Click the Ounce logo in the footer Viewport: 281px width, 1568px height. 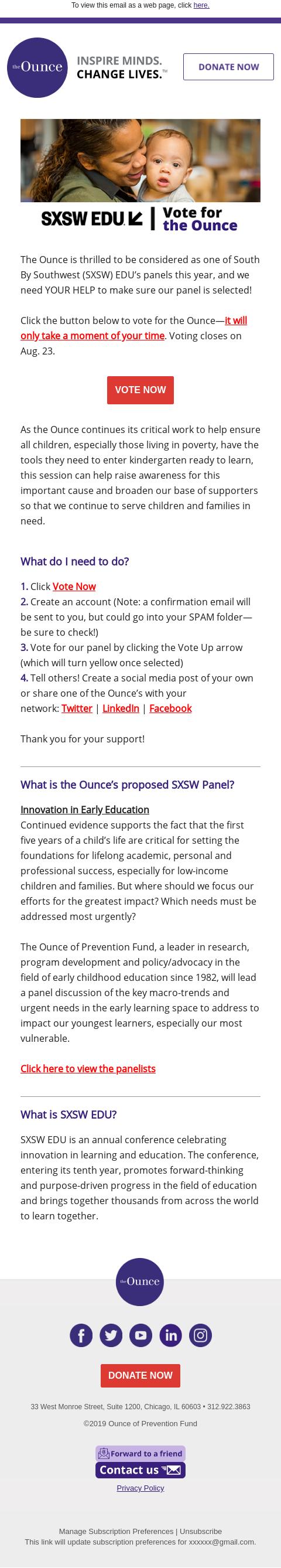[140, 1281]
